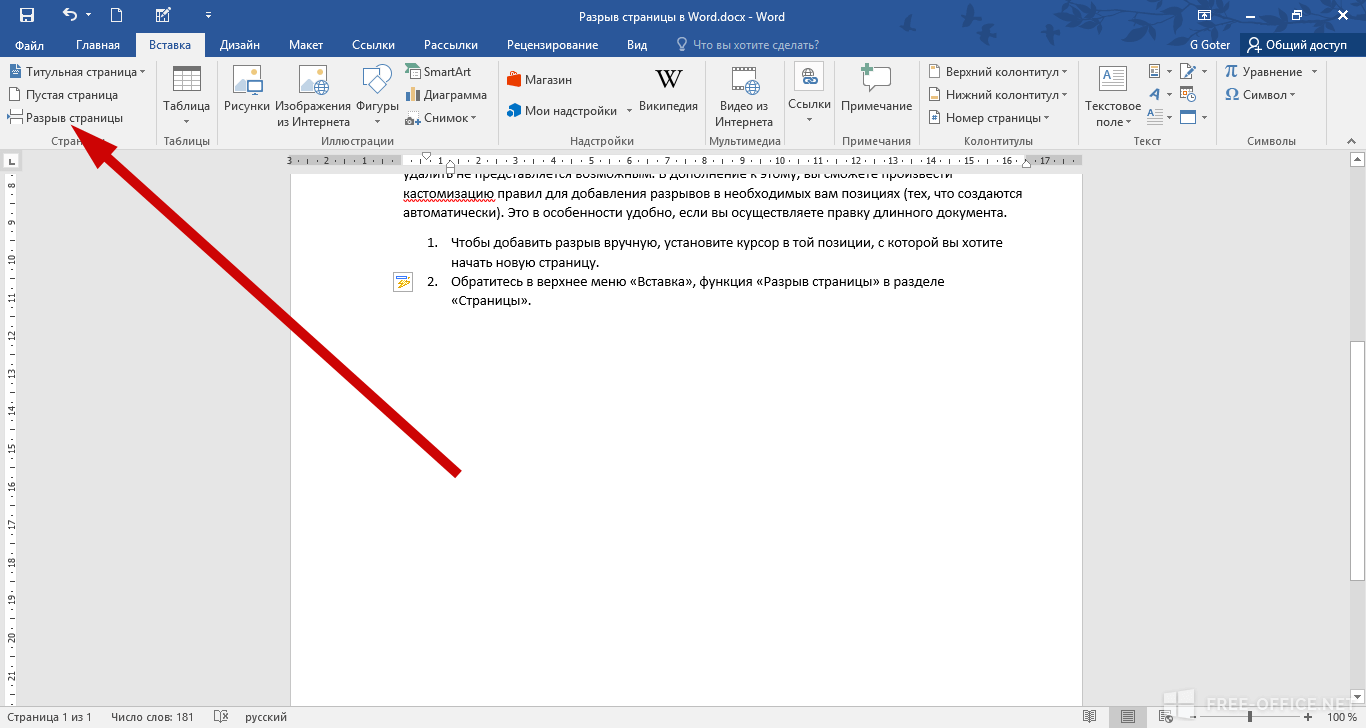Click the zoom slider handle

pyautogui.click(x=1250, y=717)
